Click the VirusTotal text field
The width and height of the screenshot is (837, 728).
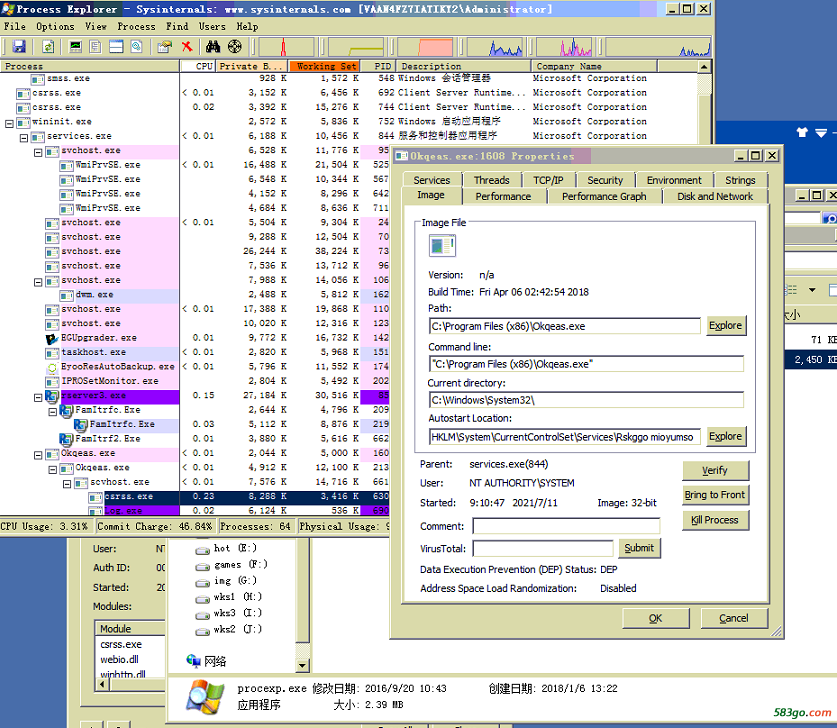coord(543,549)
